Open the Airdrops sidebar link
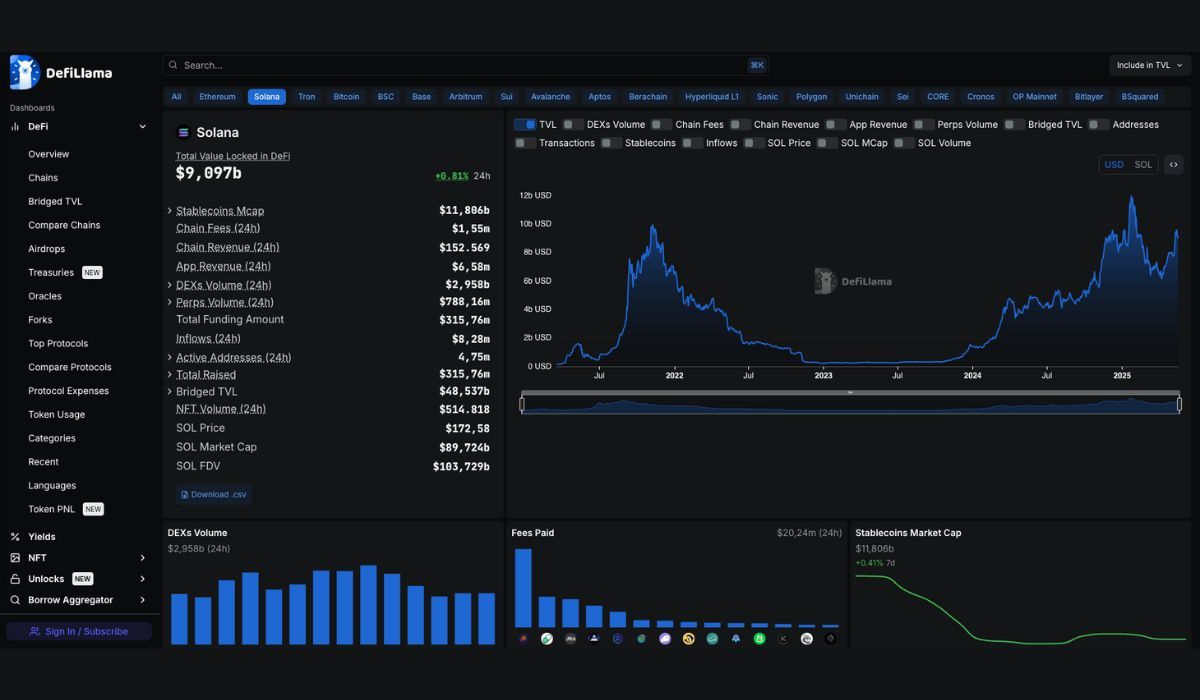This screenshot has height=700, width=1200. (47, 249)
